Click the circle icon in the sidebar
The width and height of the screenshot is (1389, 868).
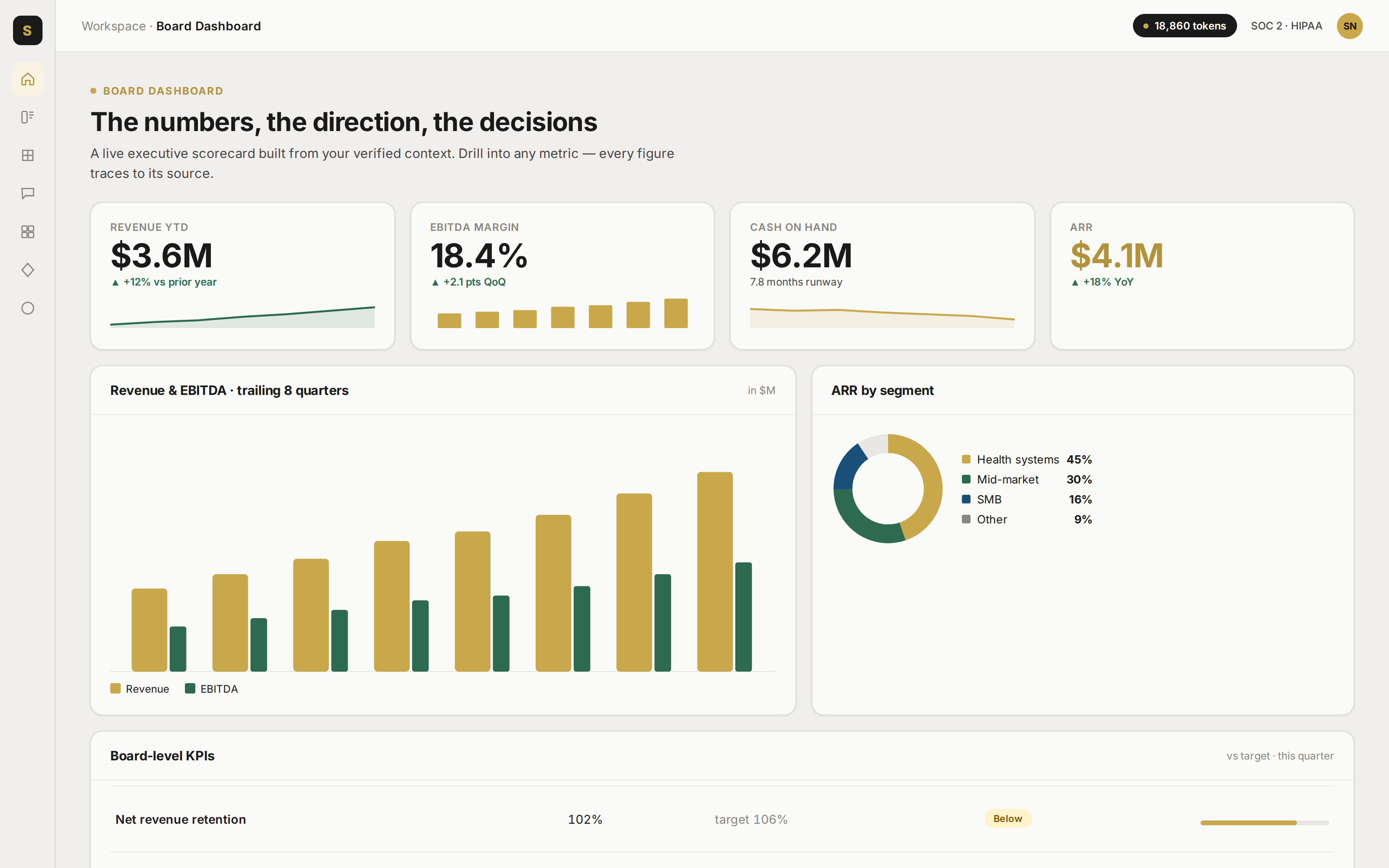(x=27, y=308)
